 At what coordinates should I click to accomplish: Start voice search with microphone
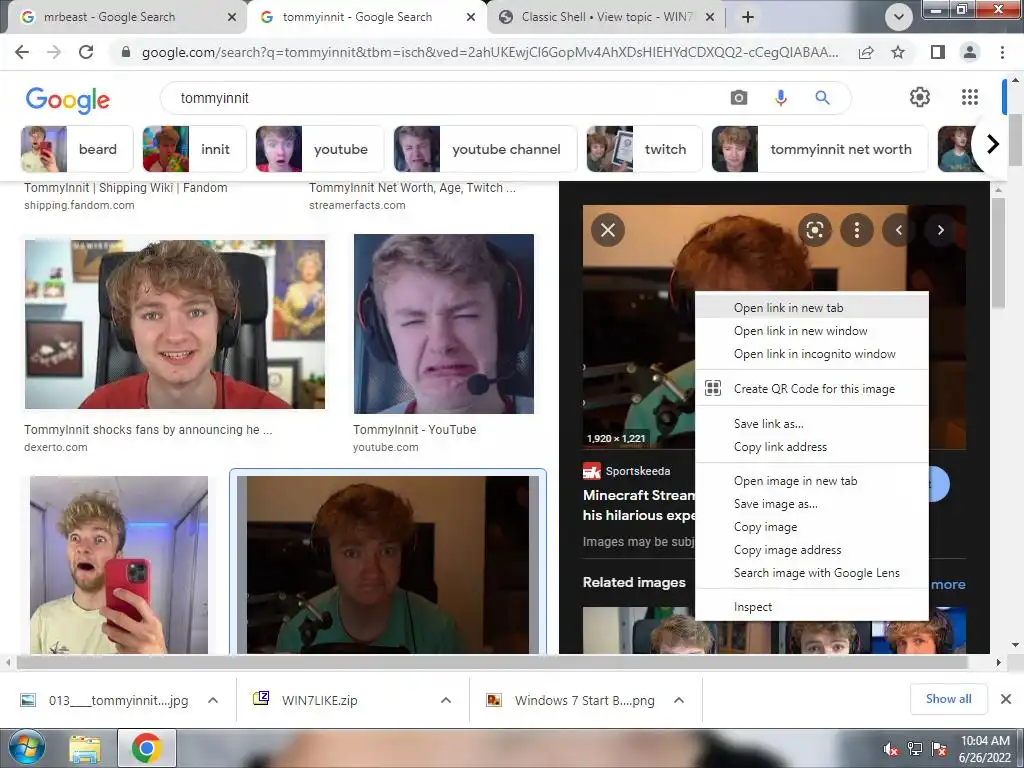click(x=780, y=98)
